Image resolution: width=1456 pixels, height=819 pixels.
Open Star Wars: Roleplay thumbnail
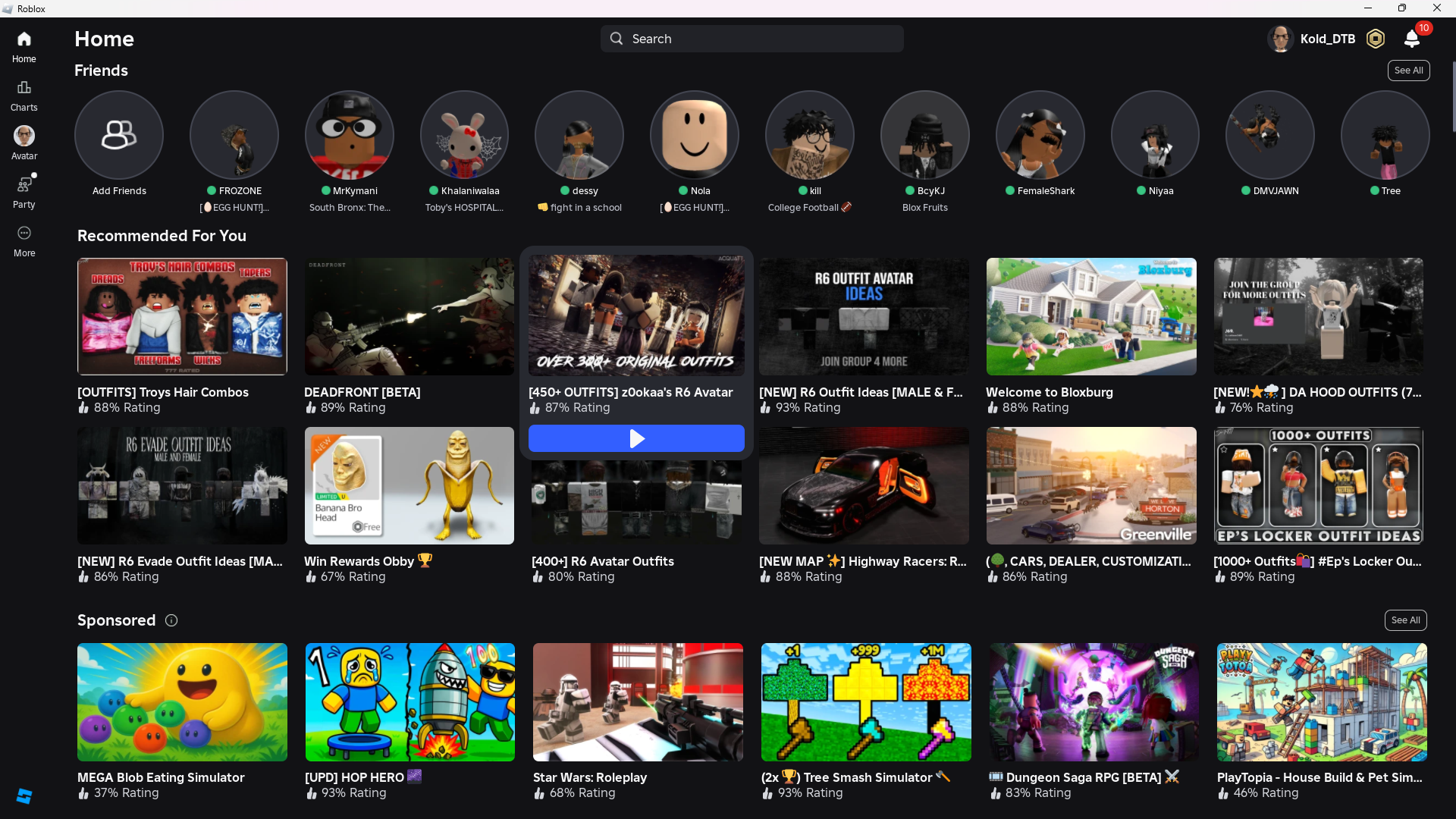638,702
